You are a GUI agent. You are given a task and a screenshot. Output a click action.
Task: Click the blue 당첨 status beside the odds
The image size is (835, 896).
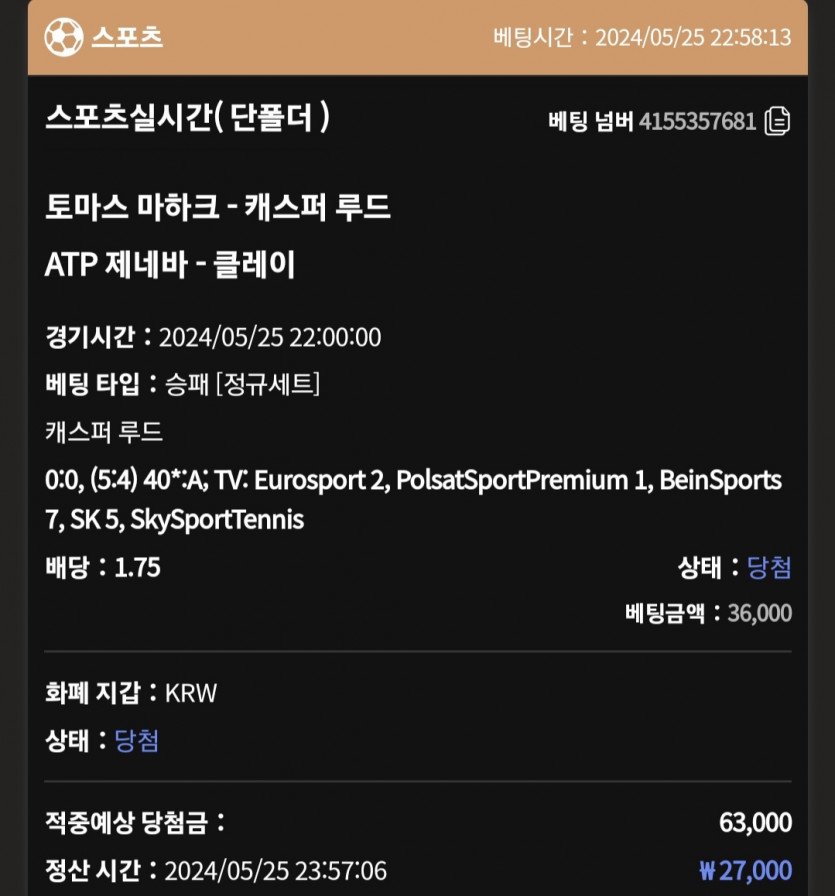click(769, 568)
